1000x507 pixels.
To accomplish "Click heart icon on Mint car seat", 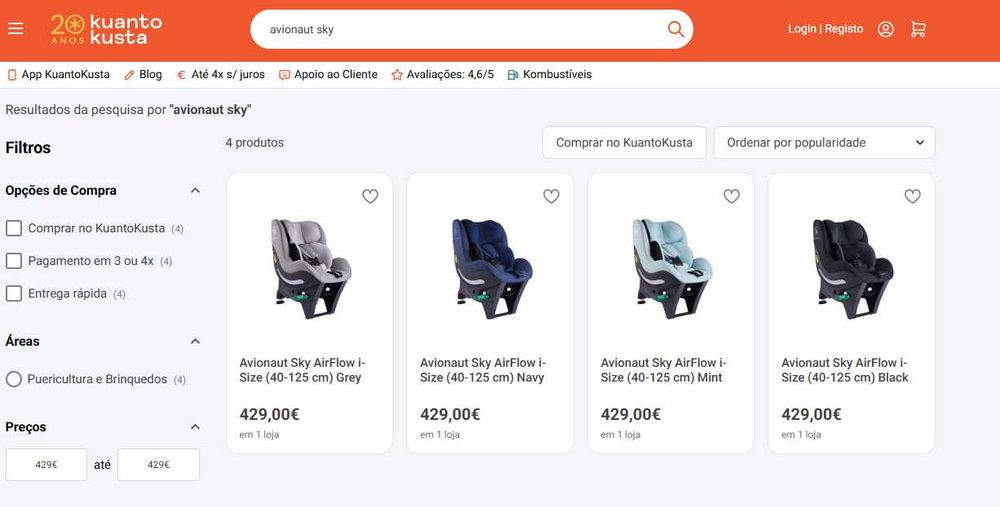I will click(731, 196).
